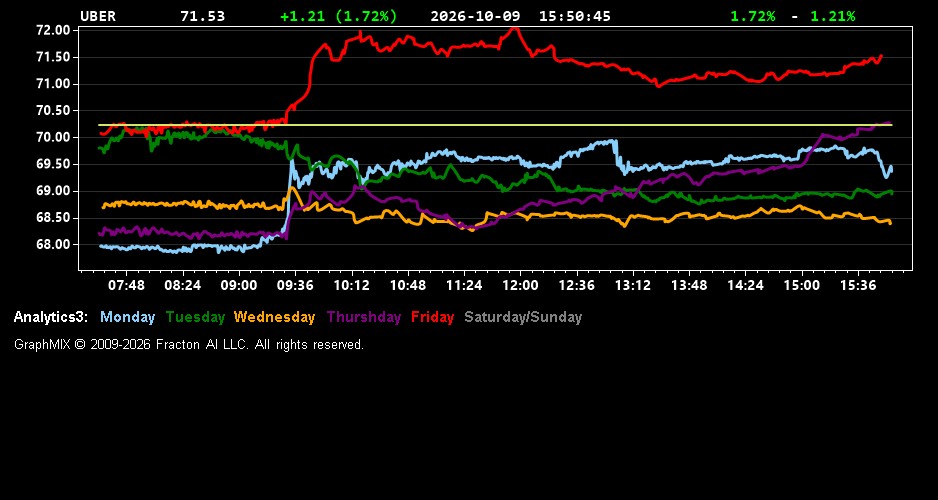Click the 14:24 time axis label
This screenshot has width=938, height=500.
tap(745, 286)
